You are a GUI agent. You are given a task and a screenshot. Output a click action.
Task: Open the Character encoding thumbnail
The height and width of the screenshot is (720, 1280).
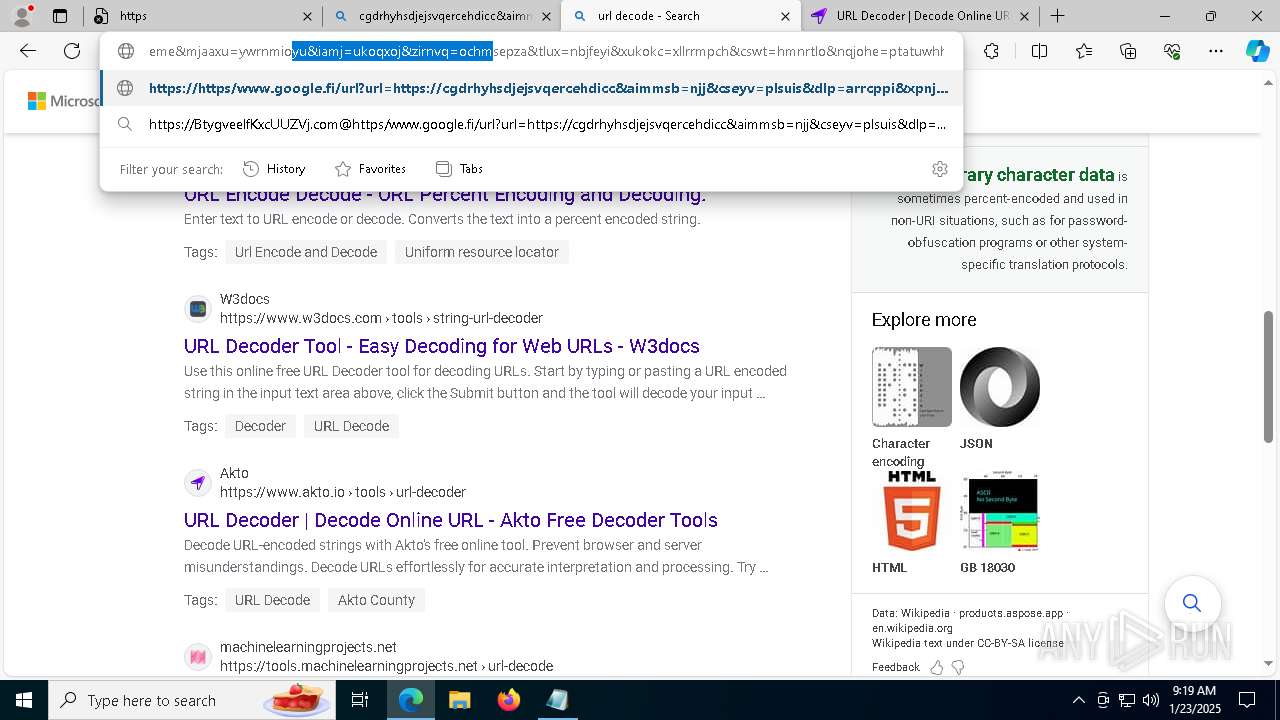point(912,387)
